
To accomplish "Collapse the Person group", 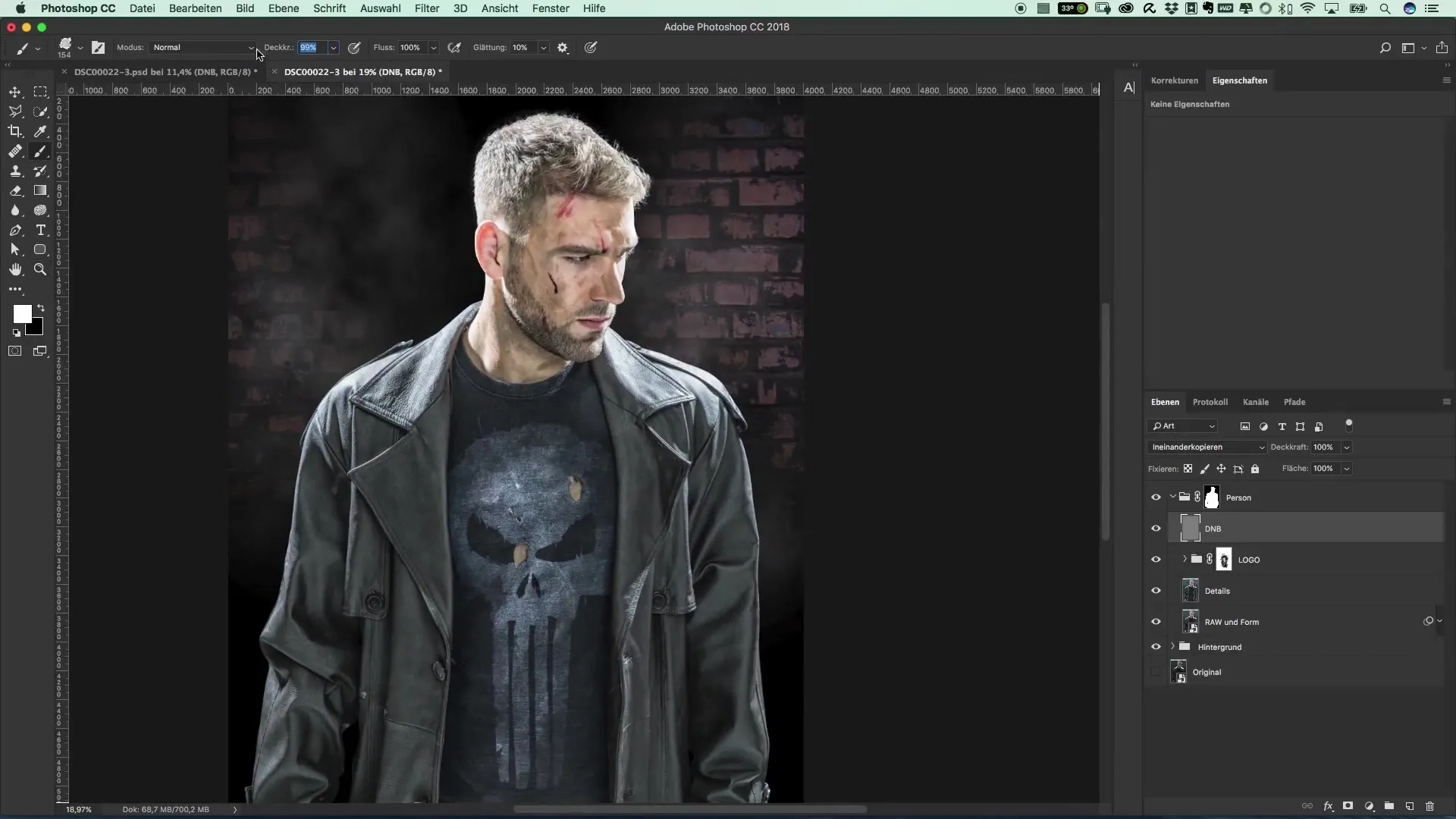I will (x=1173, y=497).
